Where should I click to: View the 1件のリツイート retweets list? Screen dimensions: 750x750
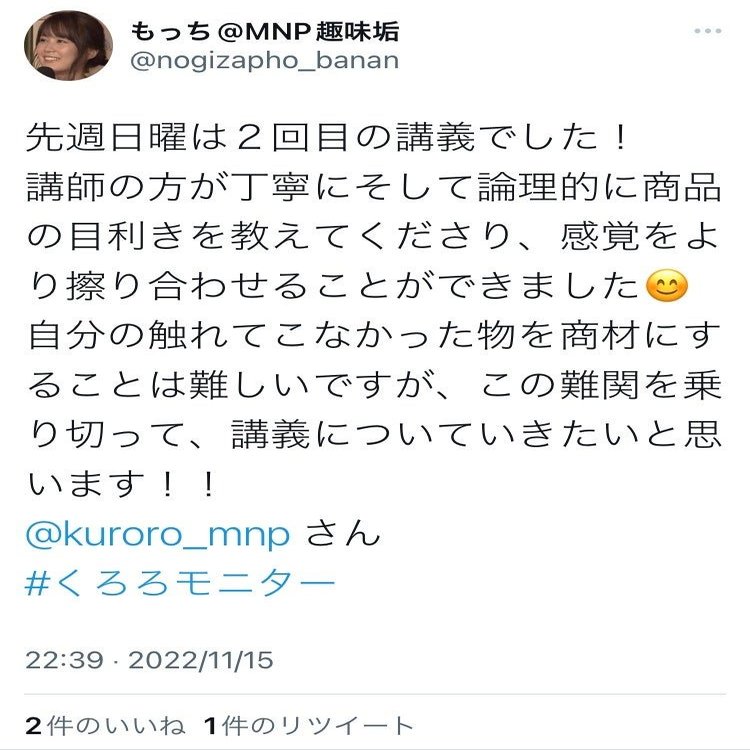tap(309, 726)
